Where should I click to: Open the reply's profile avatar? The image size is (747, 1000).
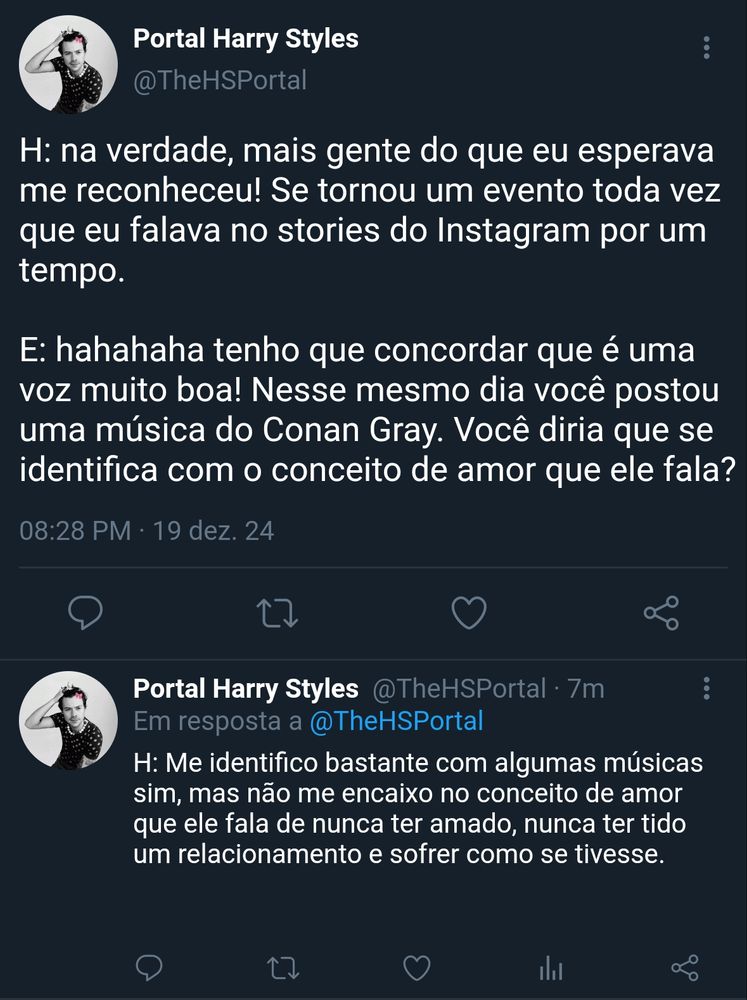tap(68, 721)
